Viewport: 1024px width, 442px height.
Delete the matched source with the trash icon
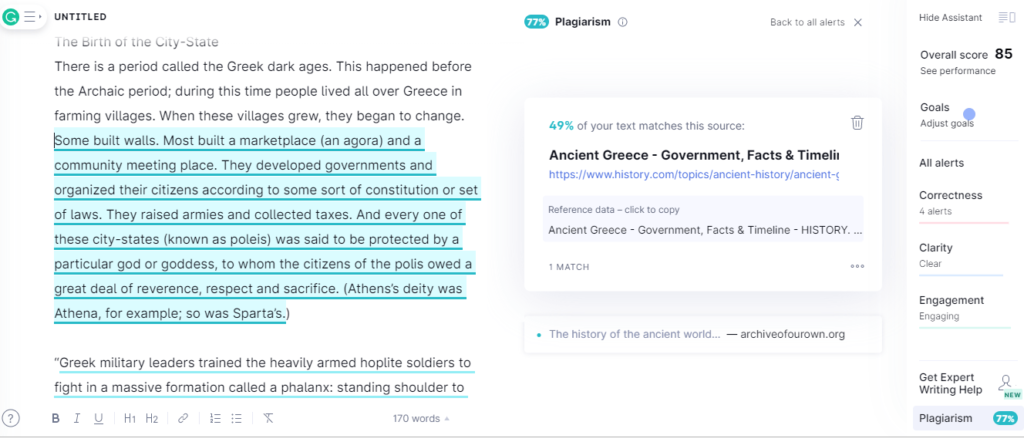point(857,123)
